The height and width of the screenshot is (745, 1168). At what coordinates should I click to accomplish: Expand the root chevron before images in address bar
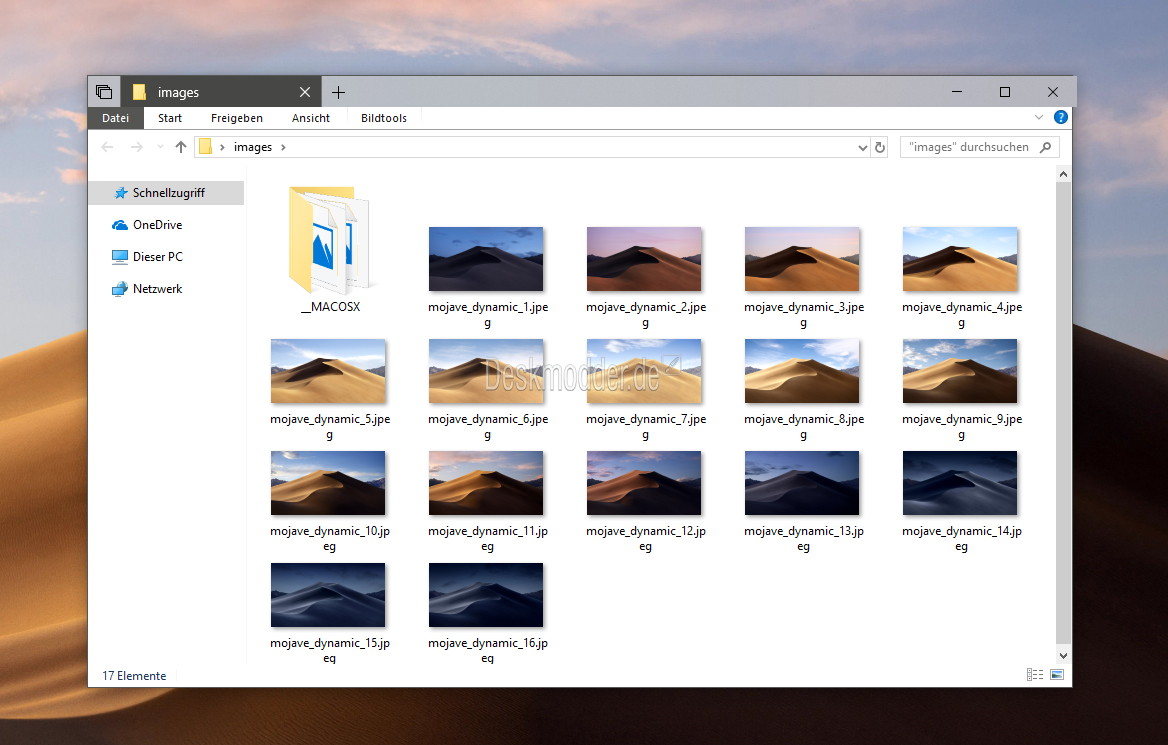point(222,147)
